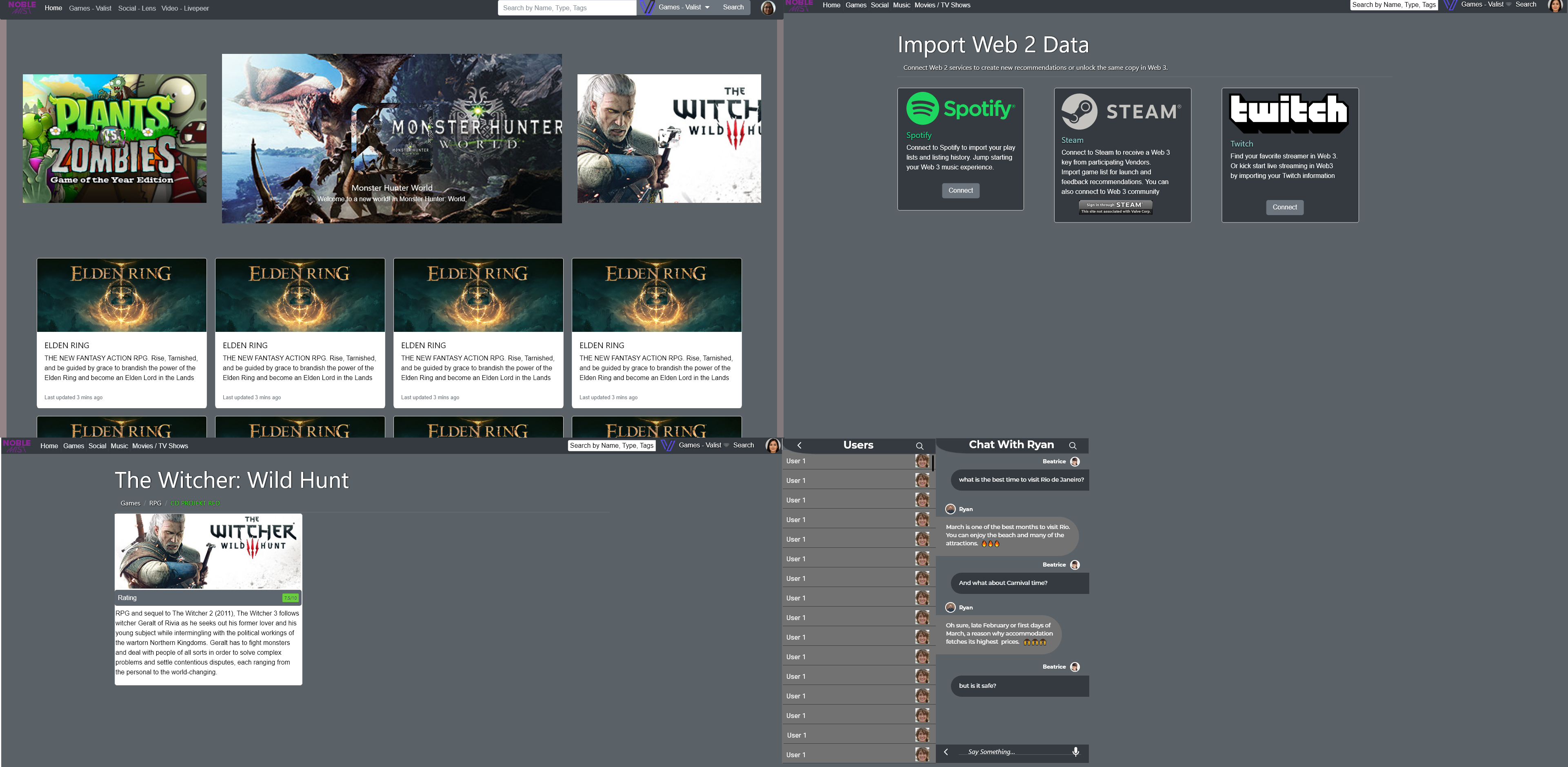
Task: Click the NOBLE logo on the home page
Action: [x=22, y=7]
